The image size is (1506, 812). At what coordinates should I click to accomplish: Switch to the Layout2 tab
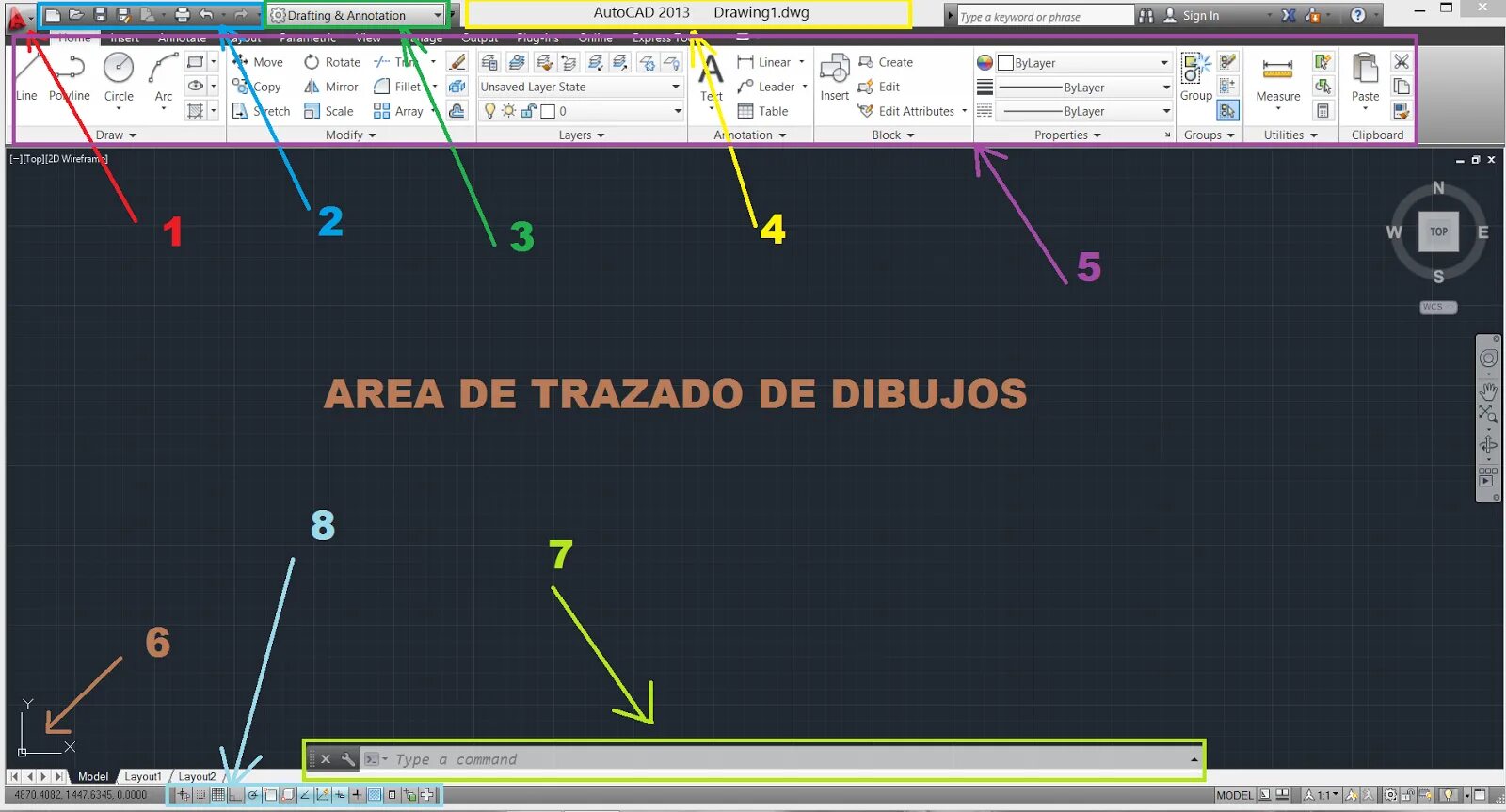pos(197,776)
